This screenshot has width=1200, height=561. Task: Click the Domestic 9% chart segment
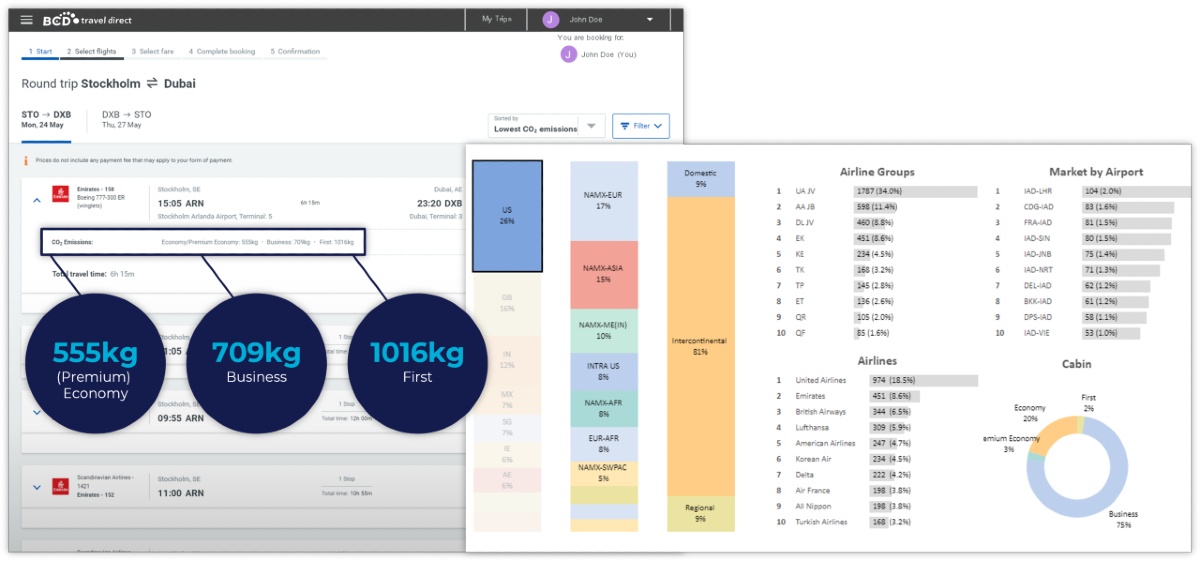(x=701, y=178)
